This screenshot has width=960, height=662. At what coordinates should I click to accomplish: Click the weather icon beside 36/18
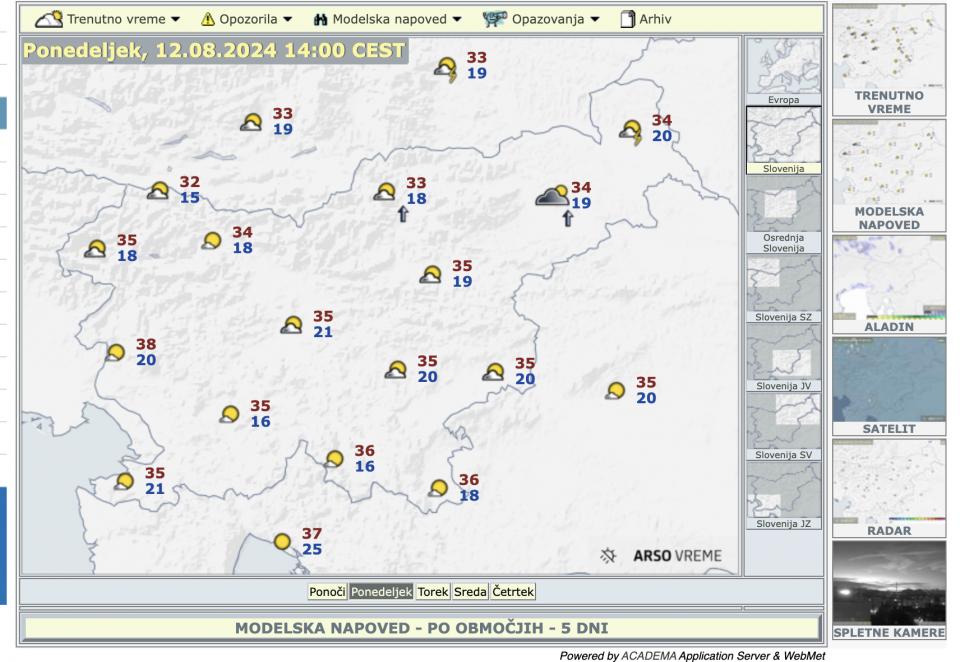(438, 488)
